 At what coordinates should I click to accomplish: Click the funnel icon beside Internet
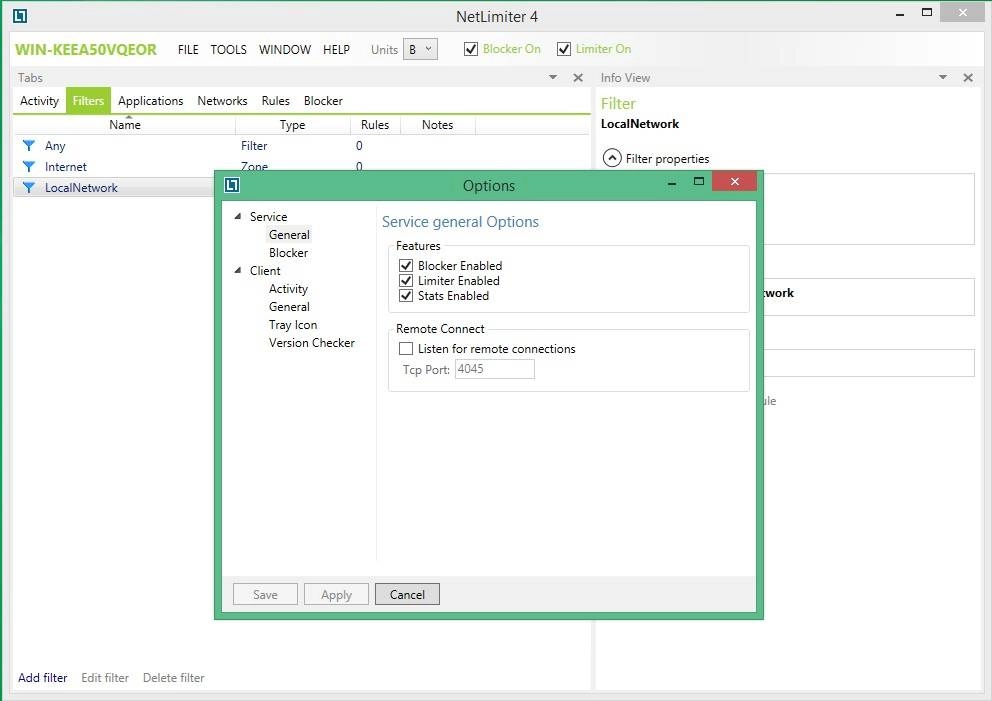pyautogui.click(x=28, y=166)
